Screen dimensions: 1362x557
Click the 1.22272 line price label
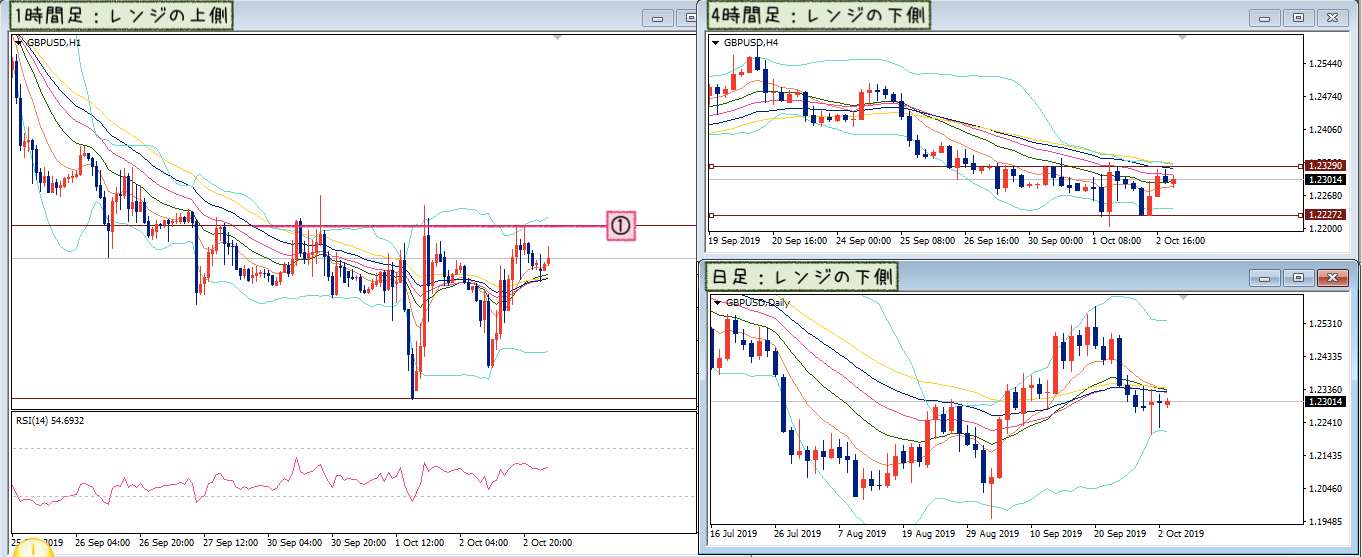tap(1325, 215)
